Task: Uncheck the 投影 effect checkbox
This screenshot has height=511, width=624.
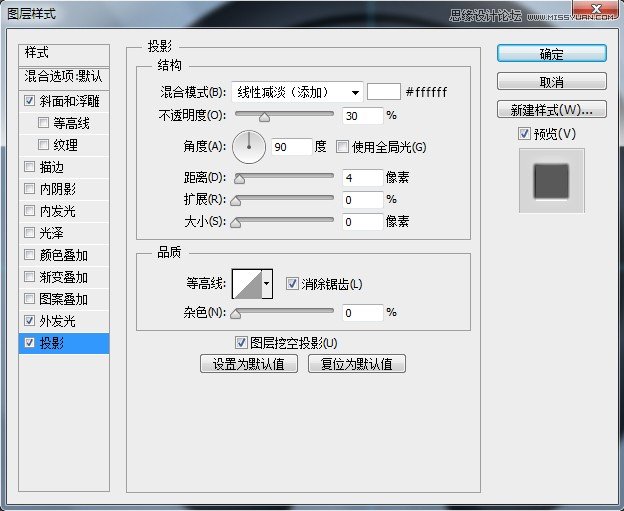Action: click(29, 342)
